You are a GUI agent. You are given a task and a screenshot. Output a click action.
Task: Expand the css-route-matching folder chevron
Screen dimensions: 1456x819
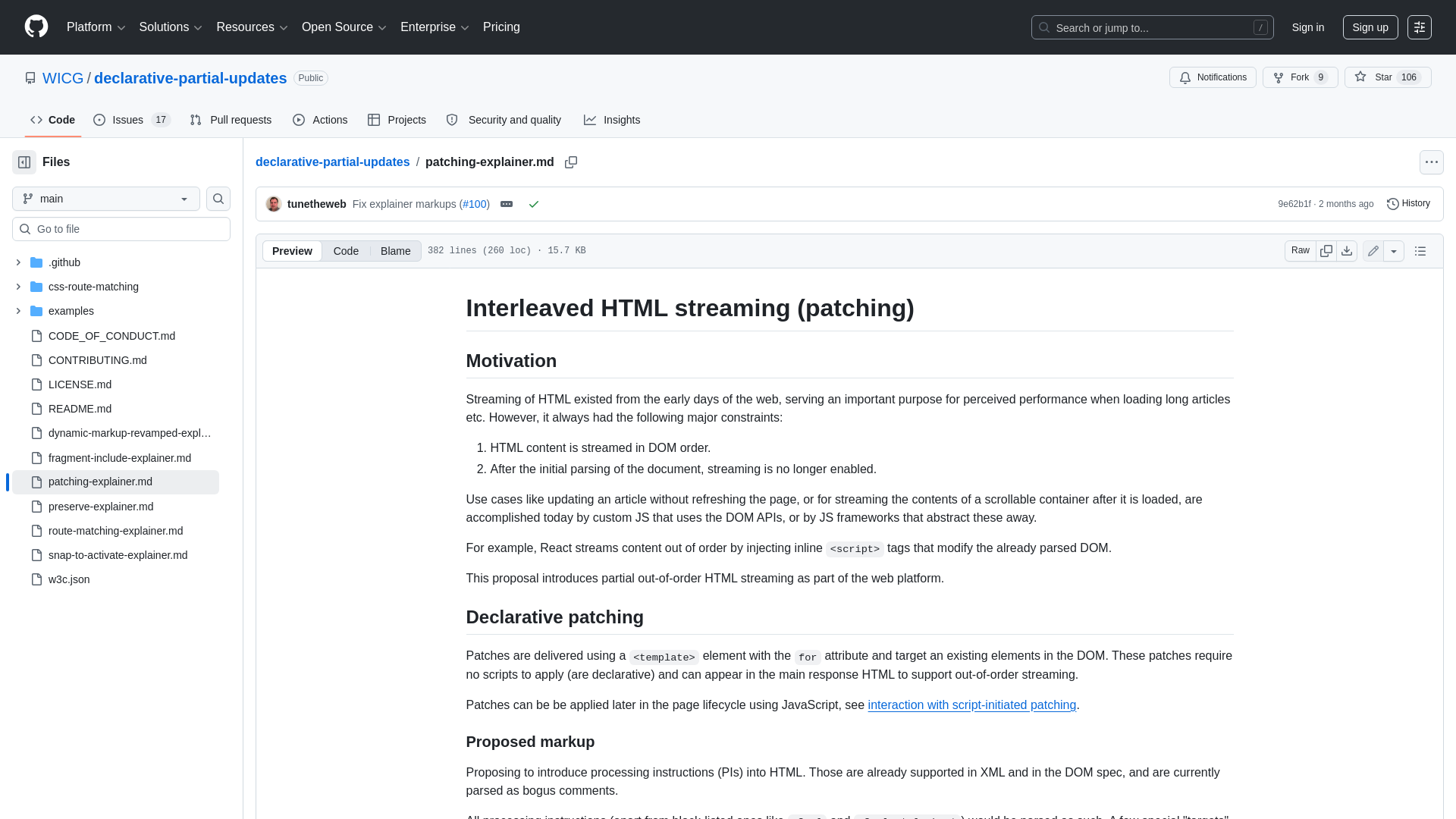point(18,287)
